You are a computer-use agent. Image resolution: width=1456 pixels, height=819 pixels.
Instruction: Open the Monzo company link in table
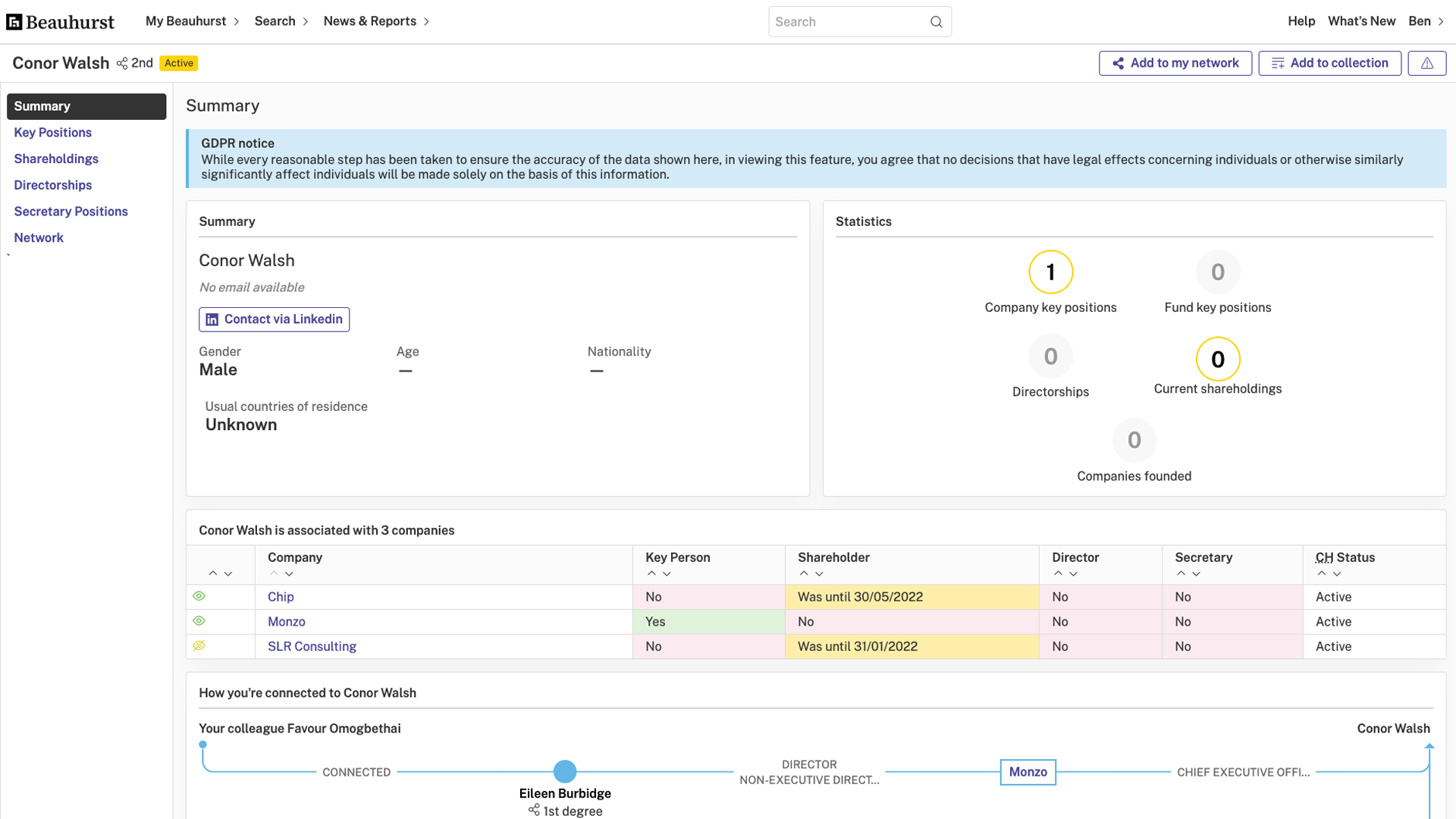(x=287, y=622)
